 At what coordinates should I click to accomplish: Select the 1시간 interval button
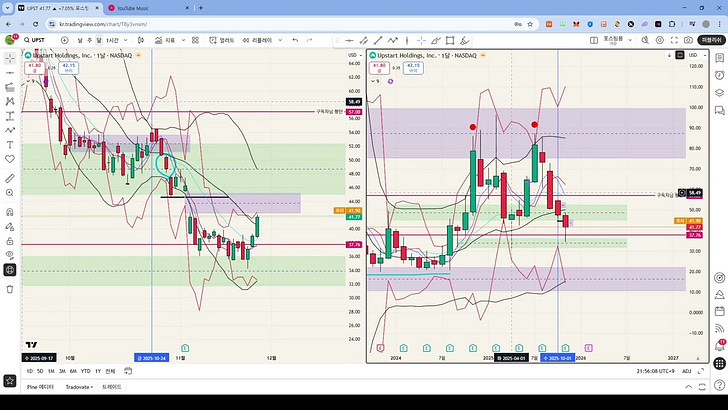(x=112, y=40)
